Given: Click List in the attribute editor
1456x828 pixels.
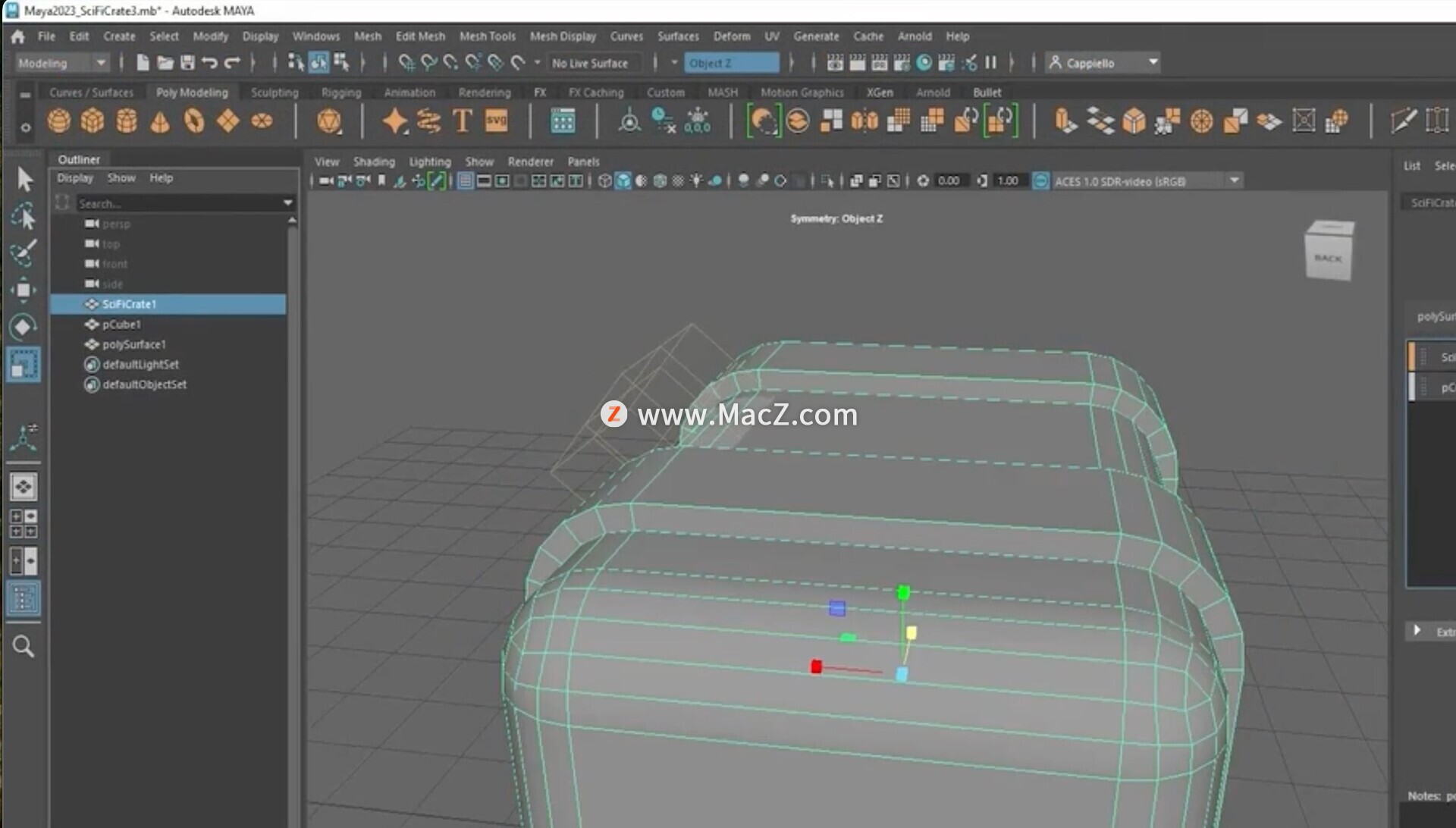Looking at the screenshot, I should (x=1411, y=165).
